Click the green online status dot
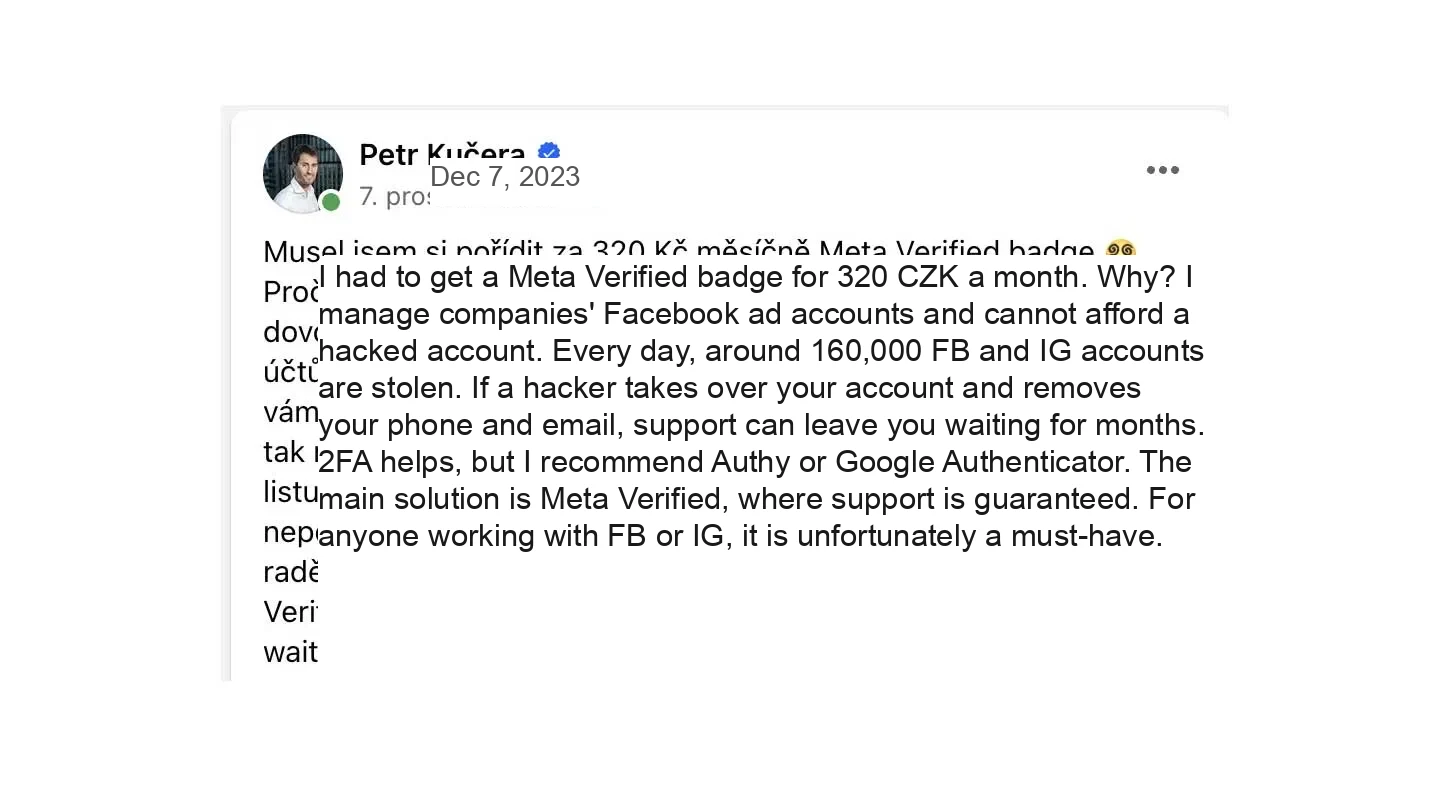 330,202
